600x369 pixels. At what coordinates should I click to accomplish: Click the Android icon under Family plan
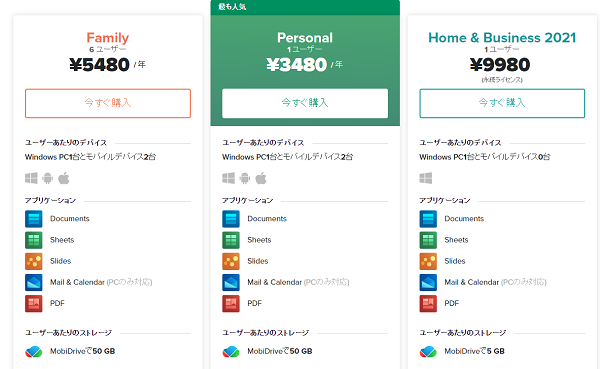[47, 178]
